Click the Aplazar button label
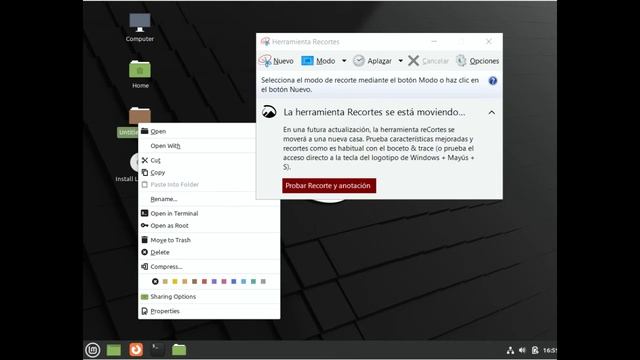This screenshot has height=360, width=640. click(380, 61)
